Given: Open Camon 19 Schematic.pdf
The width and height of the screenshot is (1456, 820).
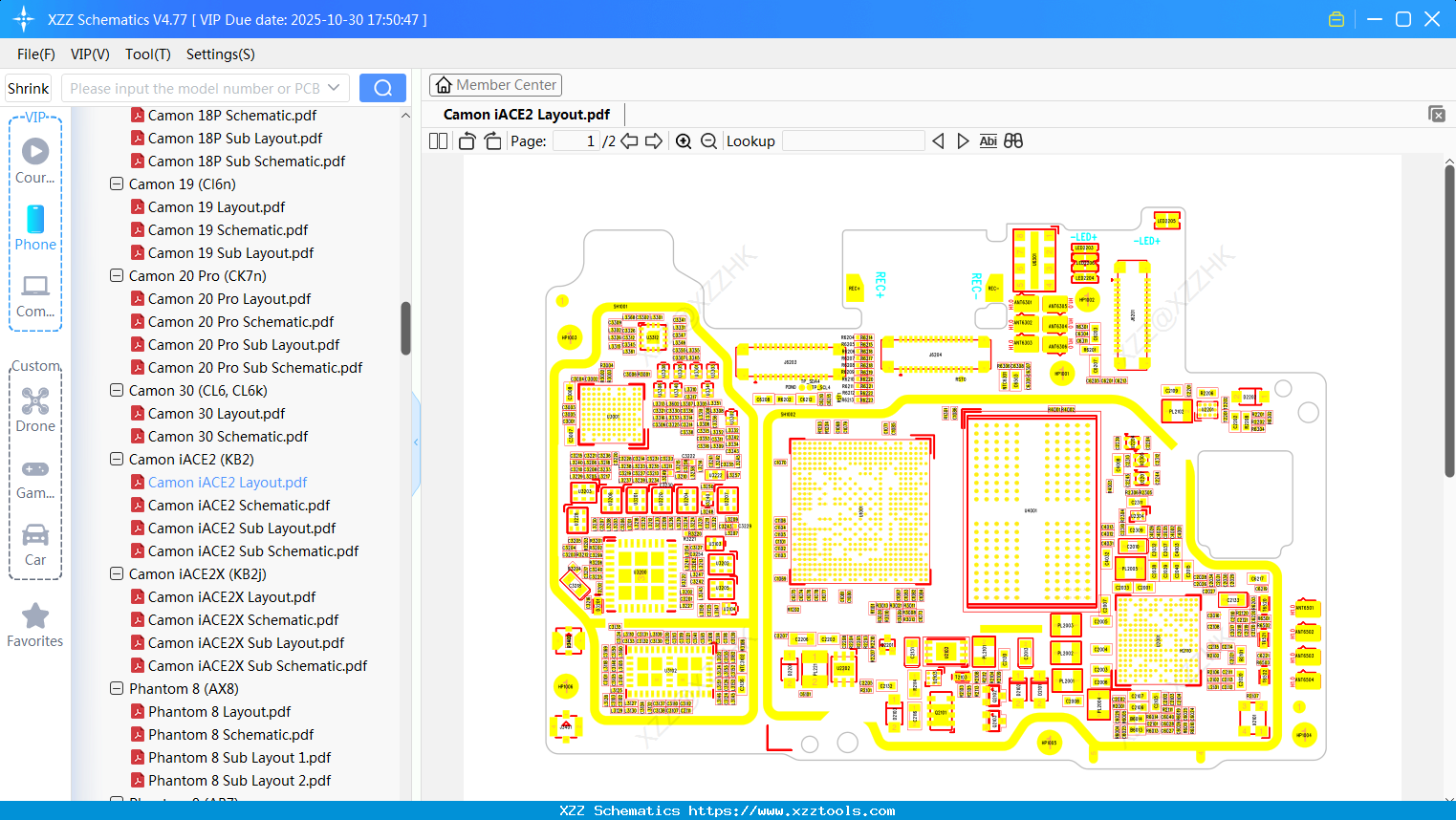Looking at the screenshot, I should 228,229.
